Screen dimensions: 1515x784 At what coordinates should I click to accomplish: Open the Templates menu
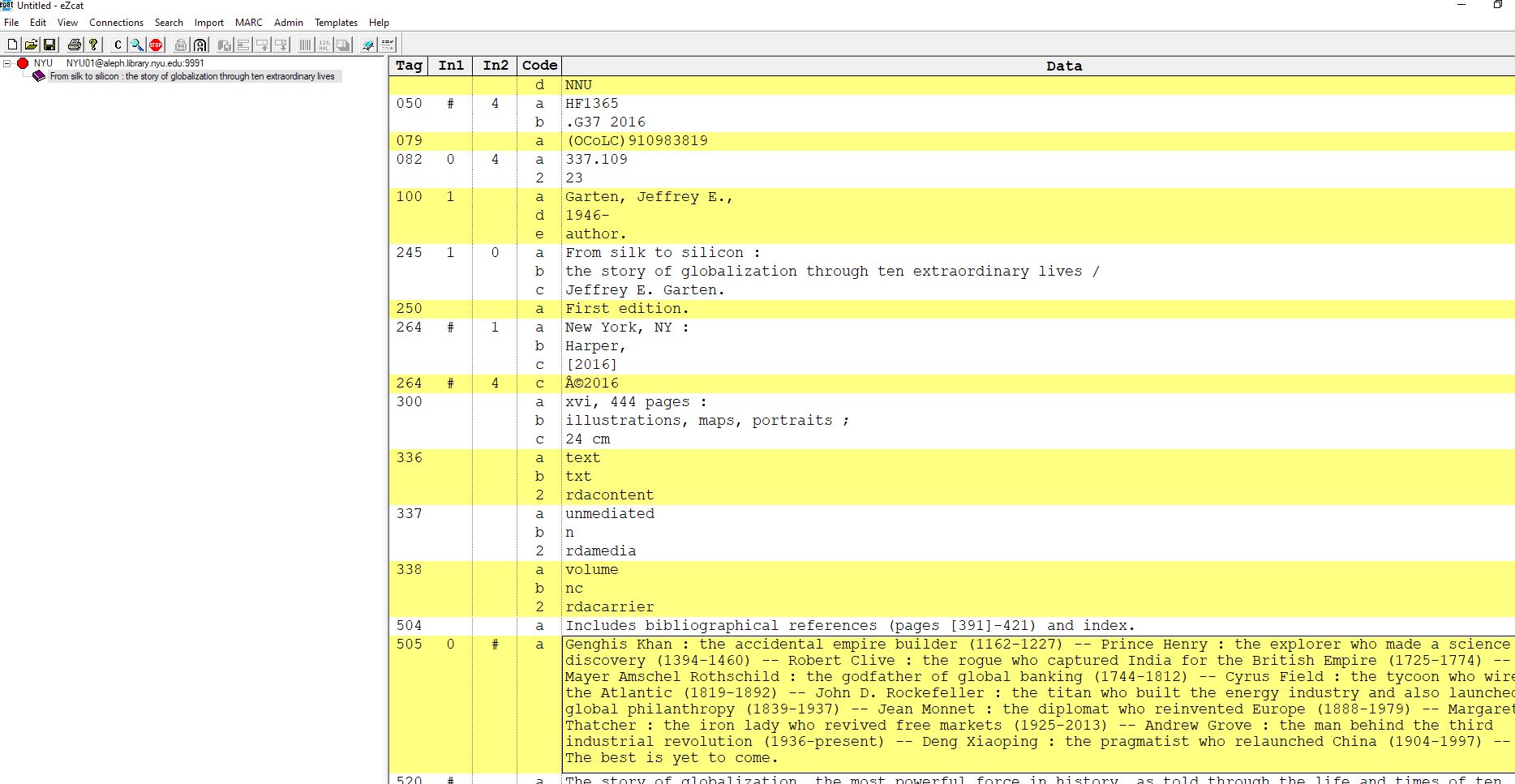(336, 23)
